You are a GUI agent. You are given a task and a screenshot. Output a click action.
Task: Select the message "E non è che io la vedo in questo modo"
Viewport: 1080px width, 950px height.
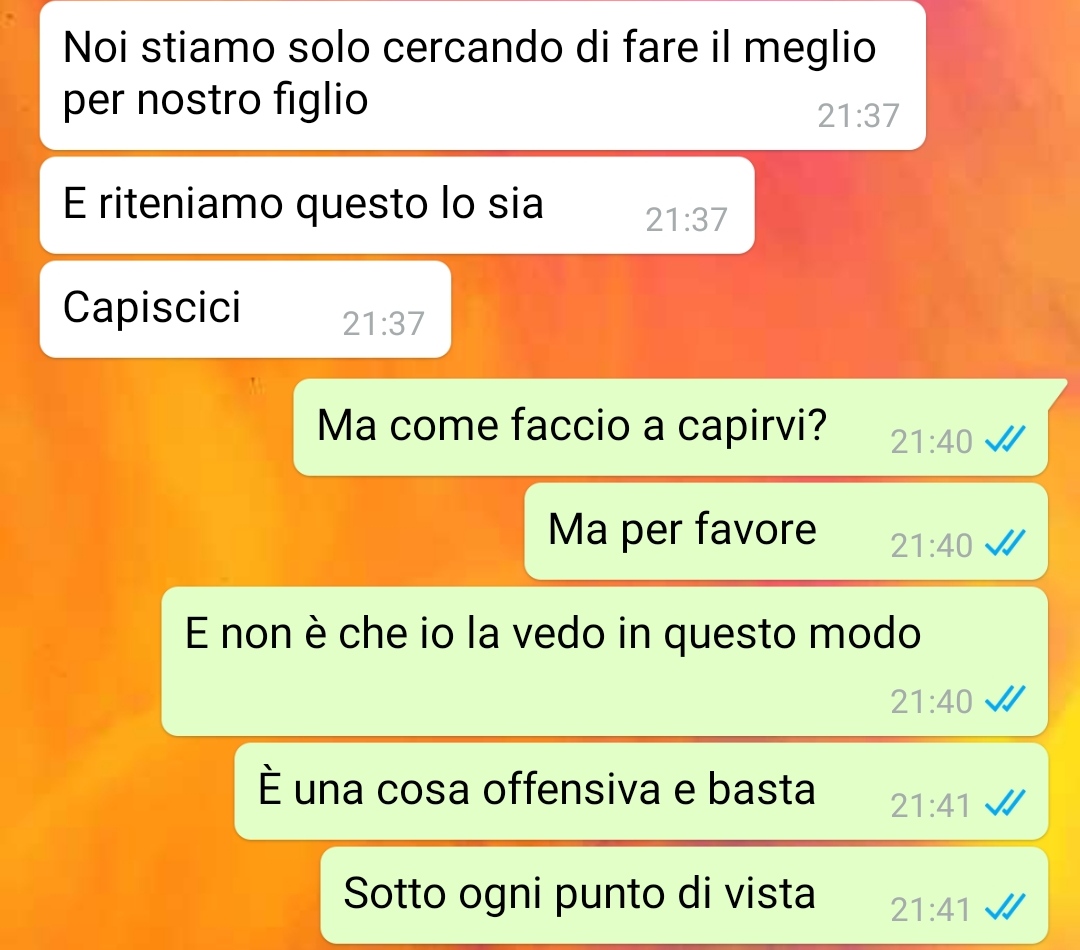[x=605, y=661]
